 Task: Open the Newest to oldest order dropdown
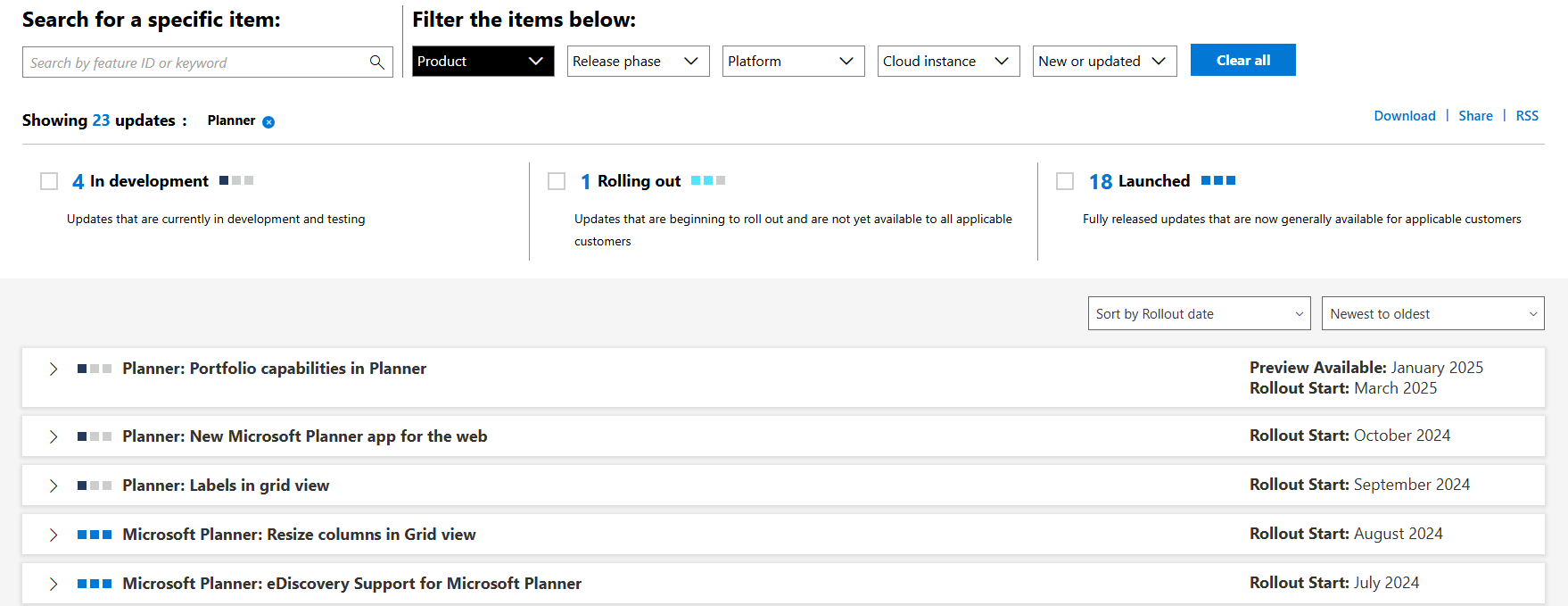point(1432,313)
